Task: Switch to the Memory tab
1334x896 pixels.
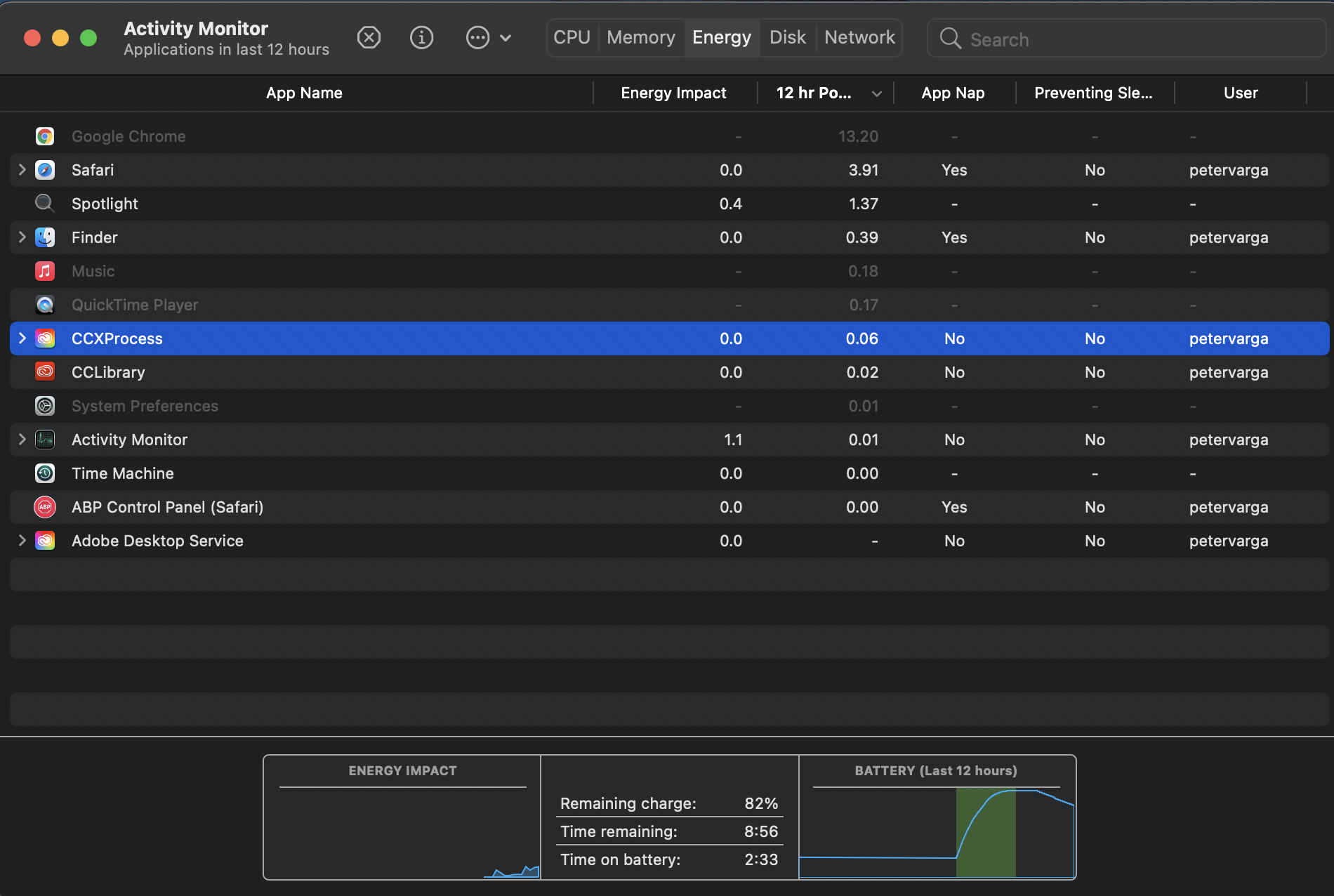Action: pyautogui.click(x=641, y=37)
